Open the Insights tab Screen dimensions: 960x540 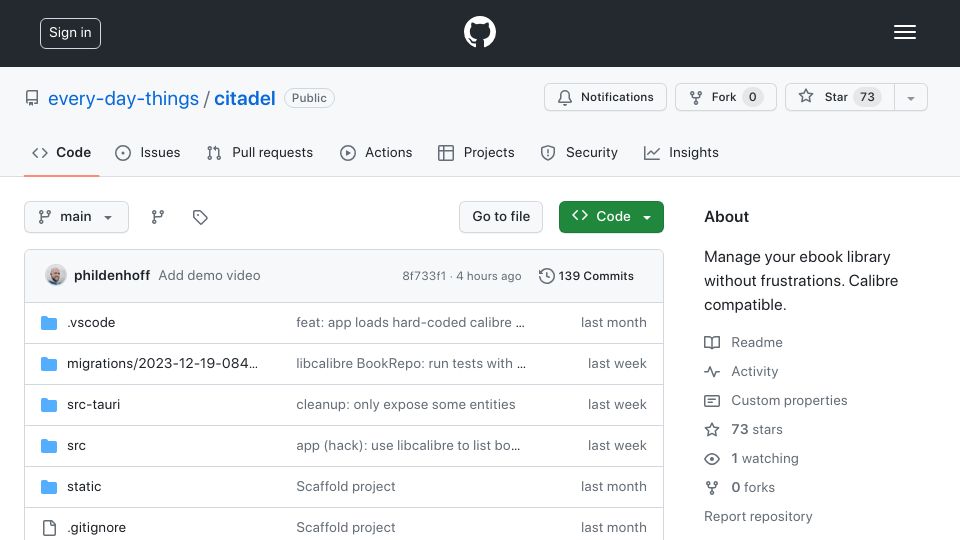[x=681, y=152]
